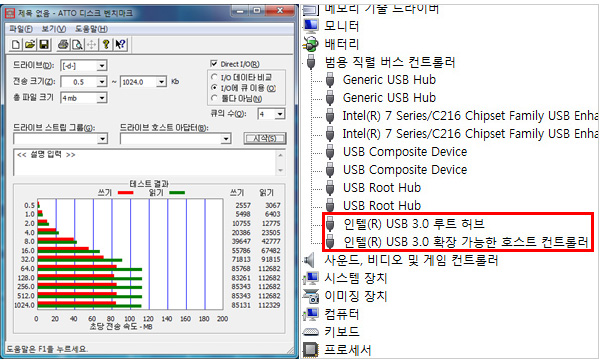600x362 pixels.
Task: Open a benchmark file via folder icon
Action: (30, 45)
